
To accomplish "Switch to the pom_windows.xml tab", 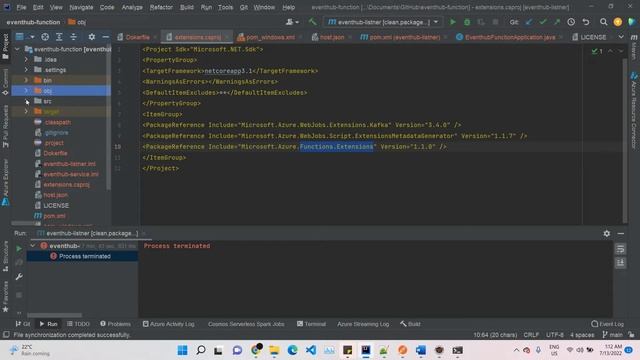I will click(x=270, y=37).
